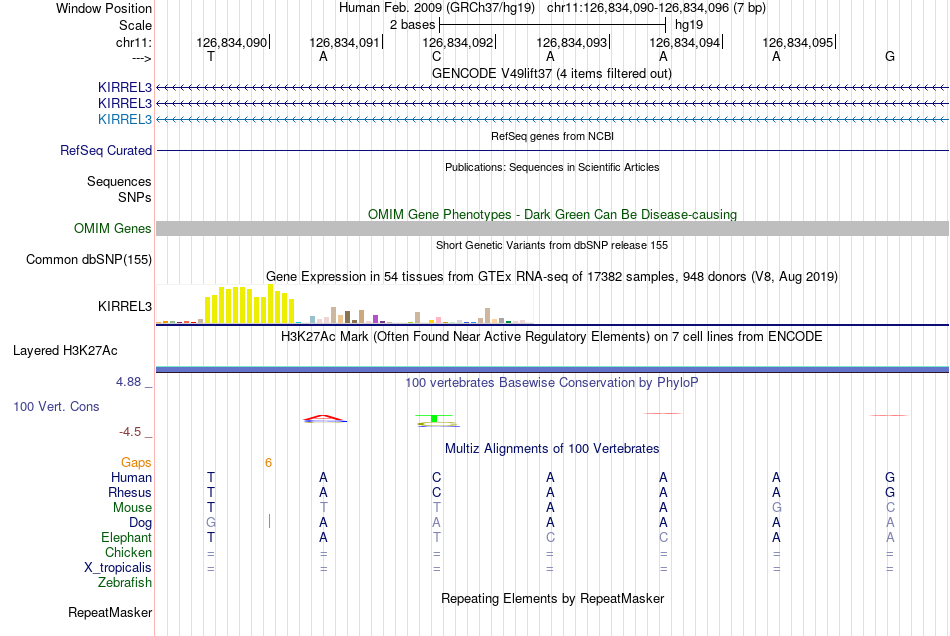Click the Window Position track label
Screen dimensions: 950x636
pyautogui.click(x=104, y=8)
